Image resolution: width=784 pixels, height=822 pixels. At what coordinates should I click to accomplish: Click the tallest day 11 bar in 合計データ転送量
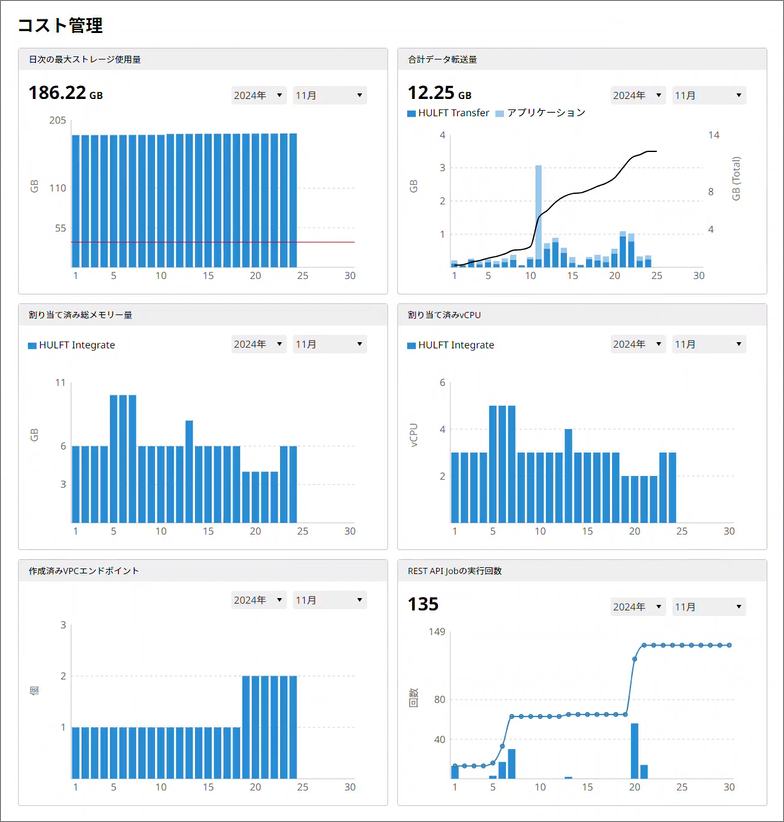click(x=538, y=215)
